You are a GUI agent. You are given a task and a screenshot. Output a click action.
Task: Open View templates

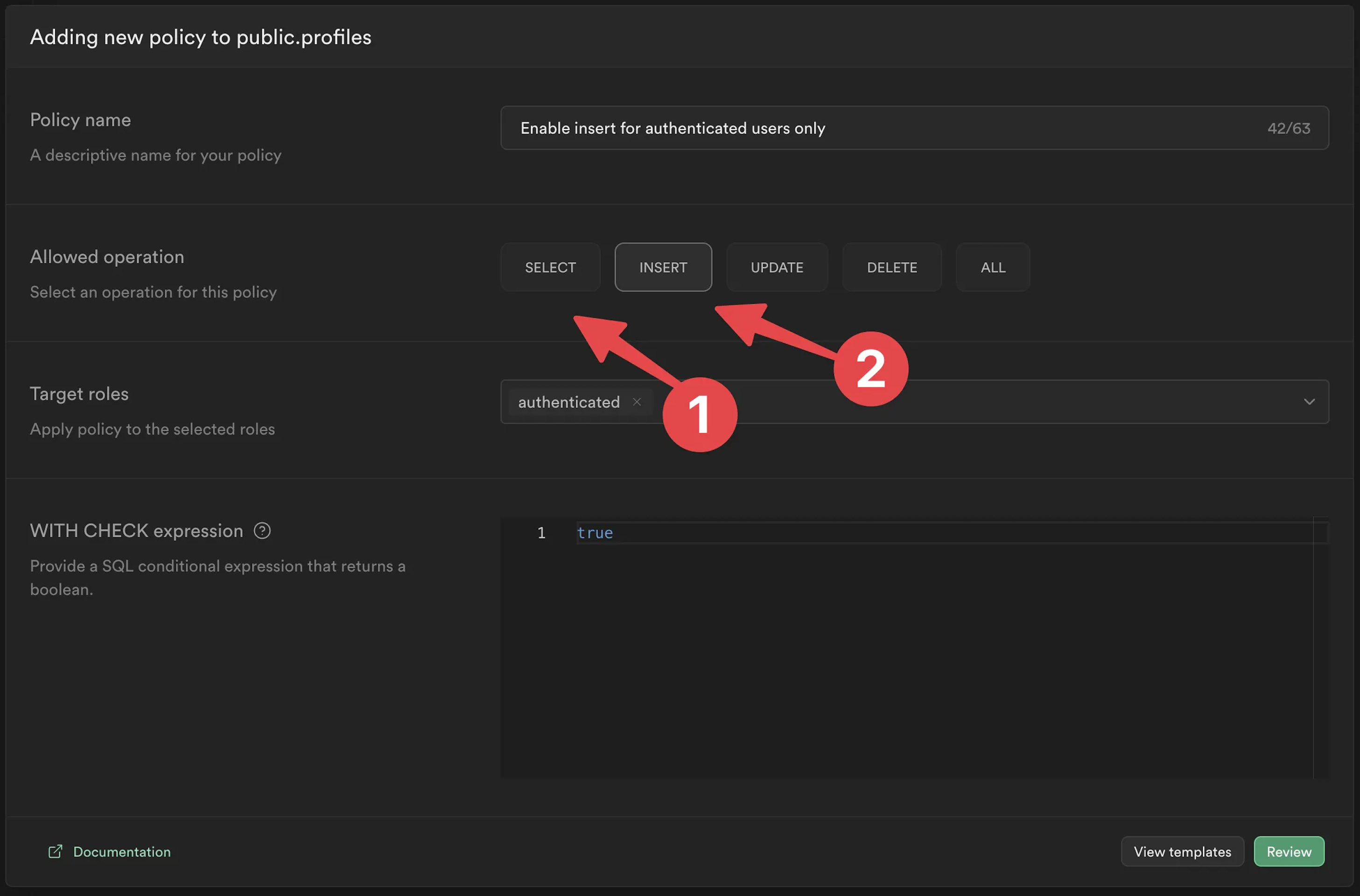pos(1182,852)
